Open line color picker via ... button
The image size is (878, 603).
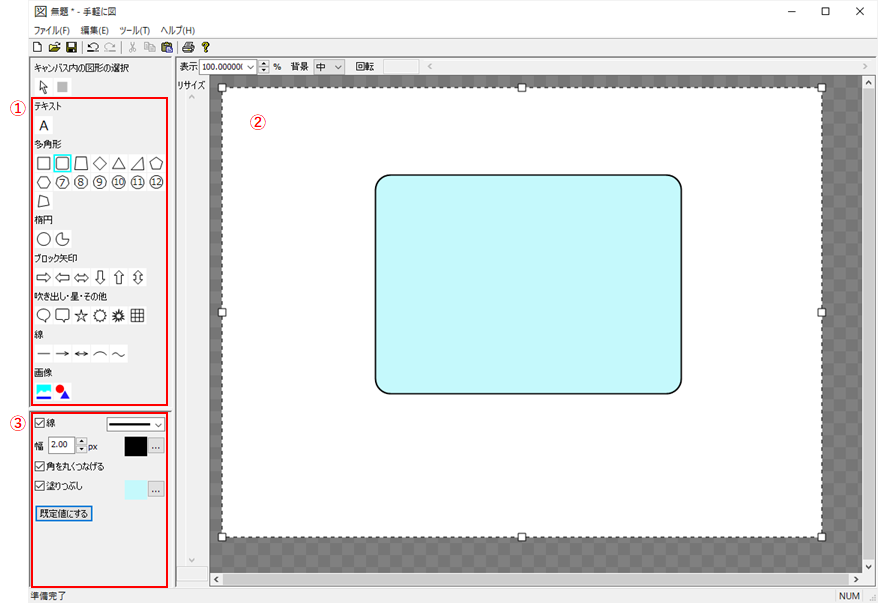(156, 447)
